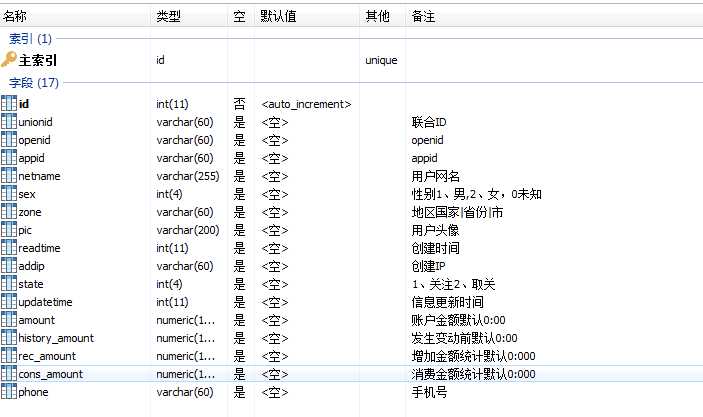Select the phone field name

[33, 392]
